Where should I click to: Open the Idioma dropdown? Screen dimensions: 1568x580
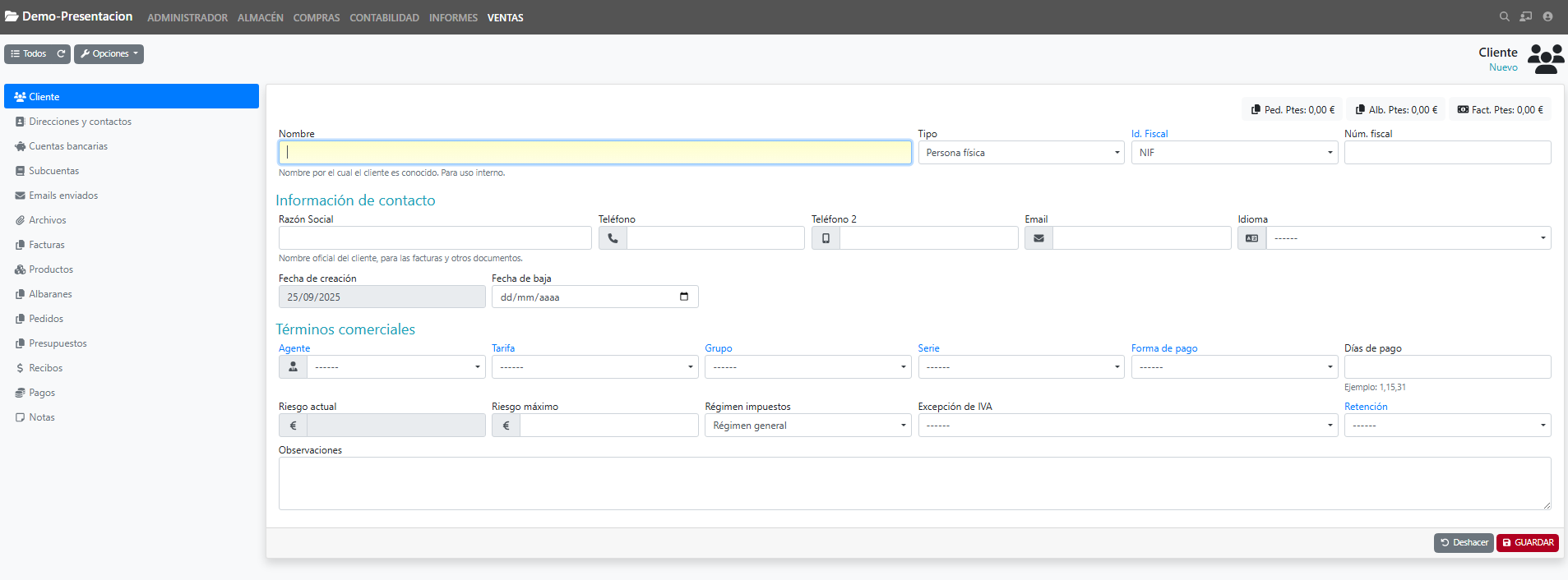point(1408,238)
